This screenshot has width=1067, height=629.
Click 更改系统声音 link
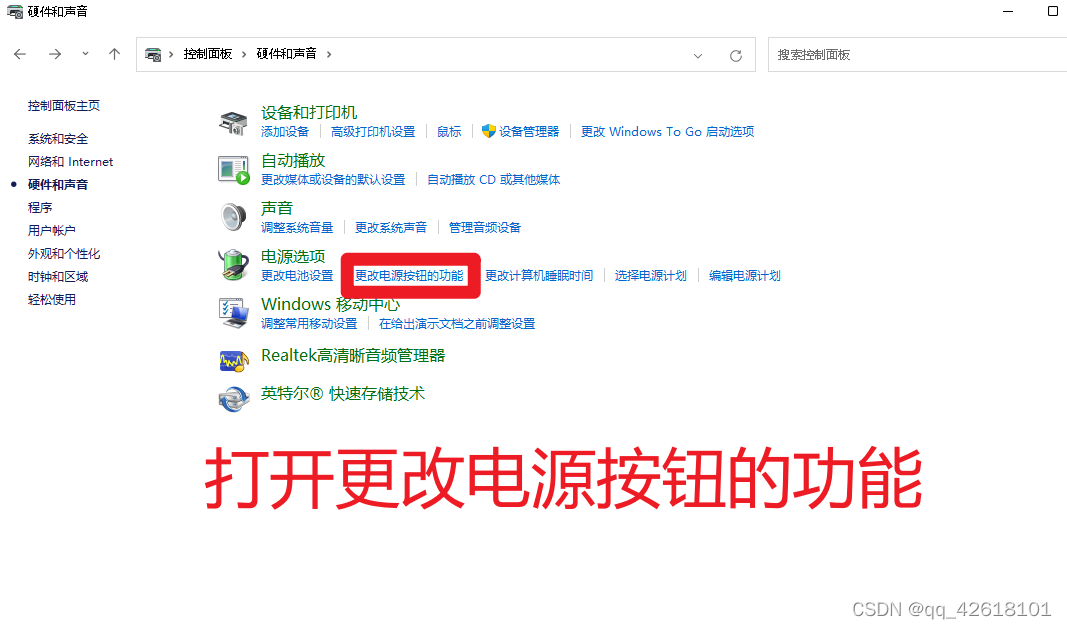pyautogui.click(x=391, y=227)
